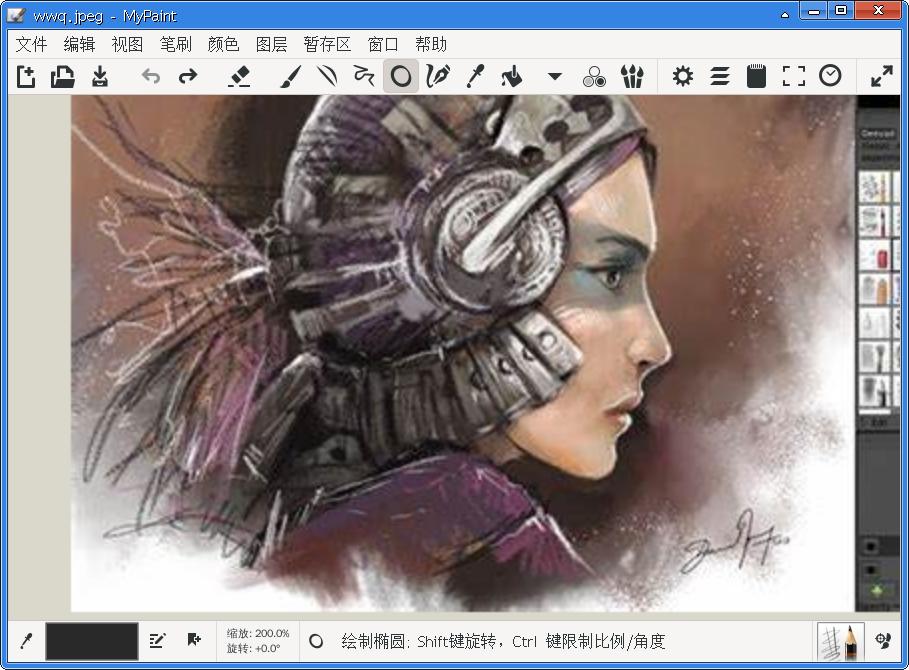Select the Color picker tool

(475, 75)
